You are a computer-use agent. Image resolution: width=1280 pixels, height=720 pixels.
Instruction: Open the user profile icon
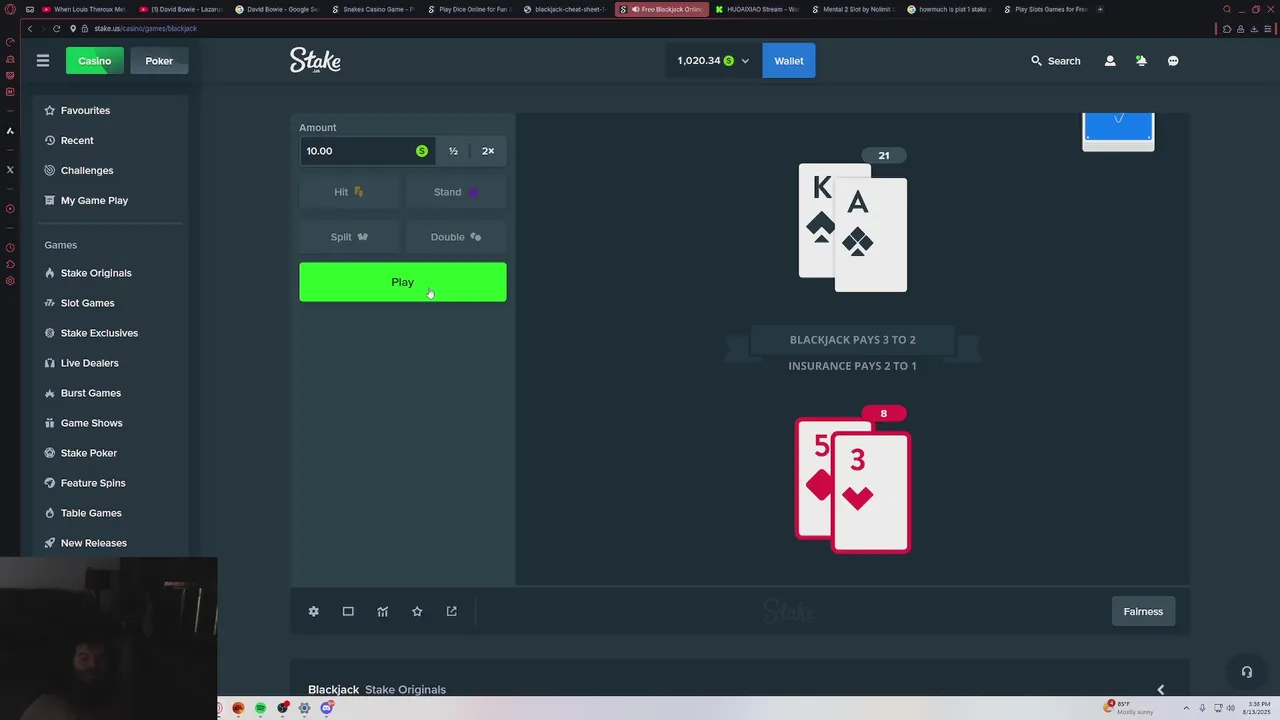click(1110, 61)
